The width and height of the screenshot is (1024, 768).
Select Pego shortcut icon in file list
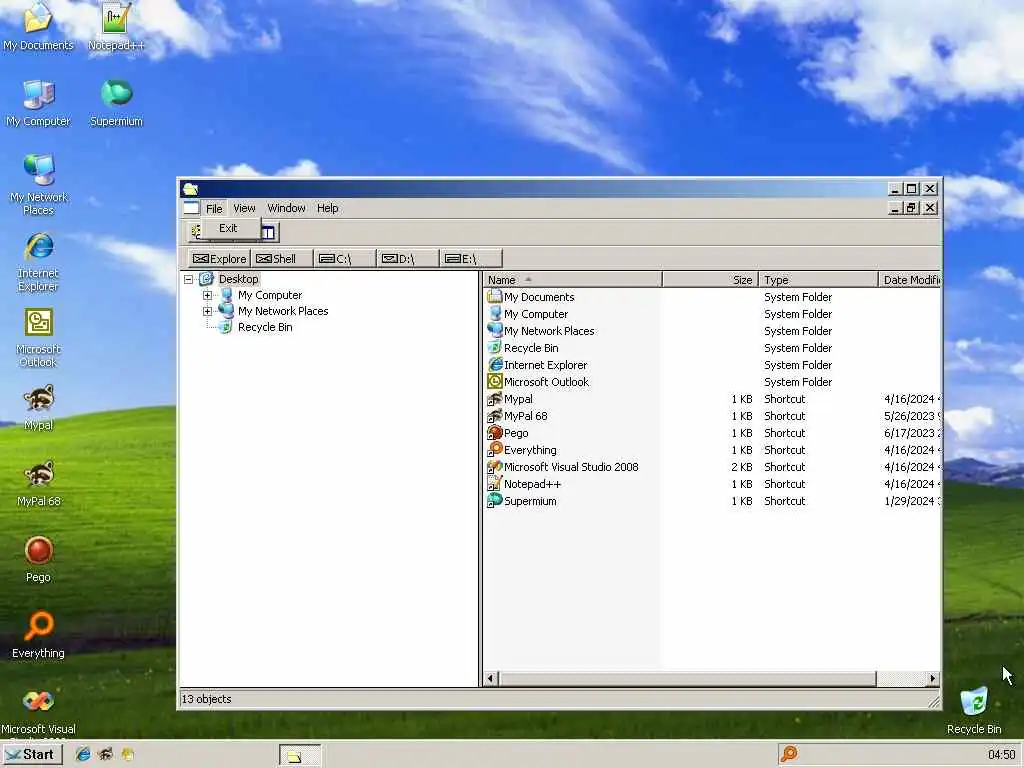coord(494,432)
